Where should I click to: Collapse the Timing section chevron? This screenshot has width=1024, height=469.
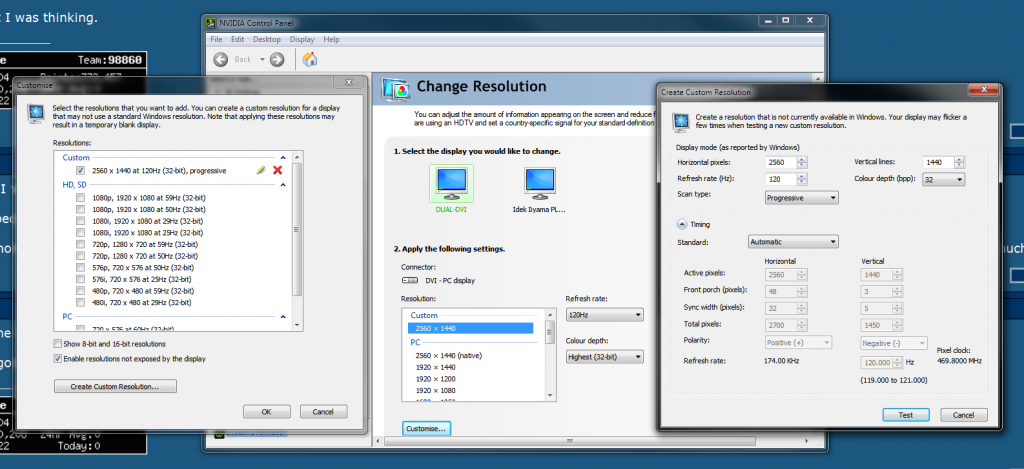pos(682,225)
